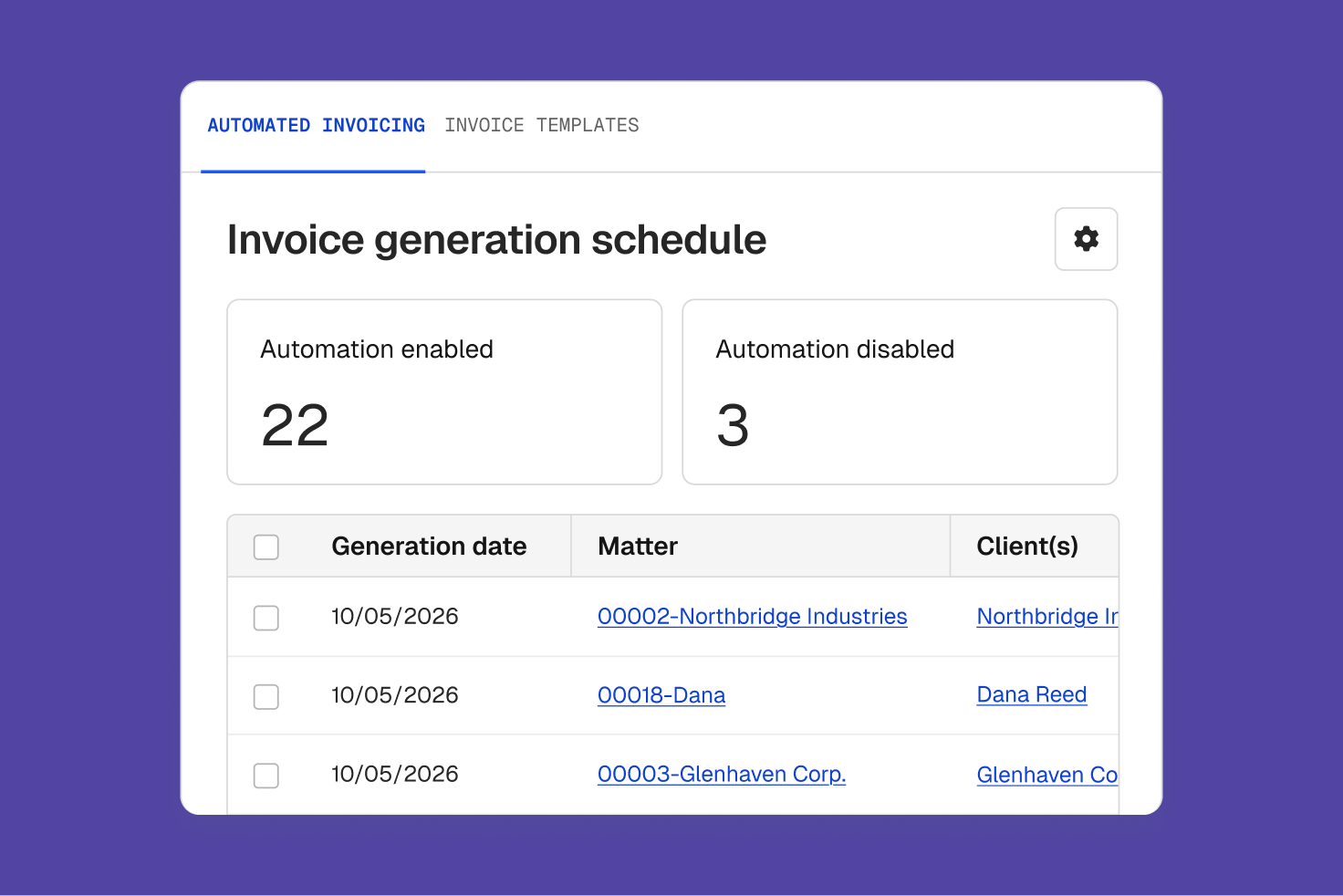Image resolution: width=1343 pixels, height=896 pixels.
Task: Open matter 00003-Glenhaven Corp. link
Action: point(722,775)
